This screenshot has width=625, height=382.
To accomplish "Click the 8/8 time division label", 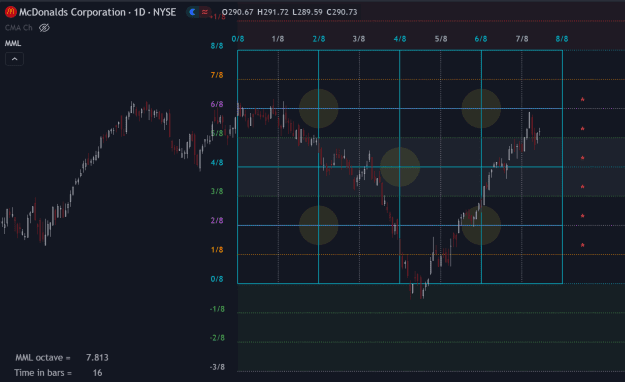I will (x=562, y=39).
